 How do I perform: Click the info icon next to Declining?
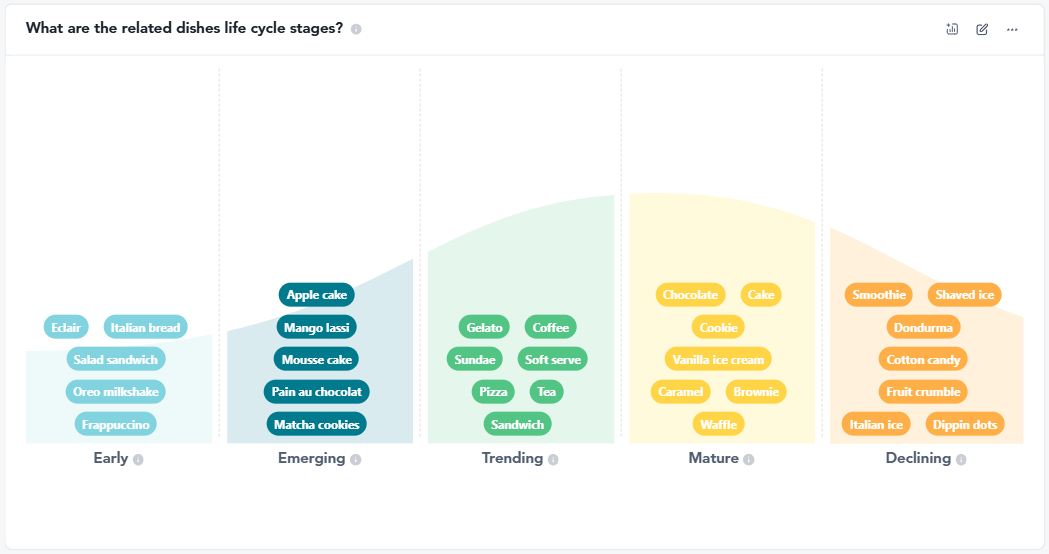click(961, 460)
